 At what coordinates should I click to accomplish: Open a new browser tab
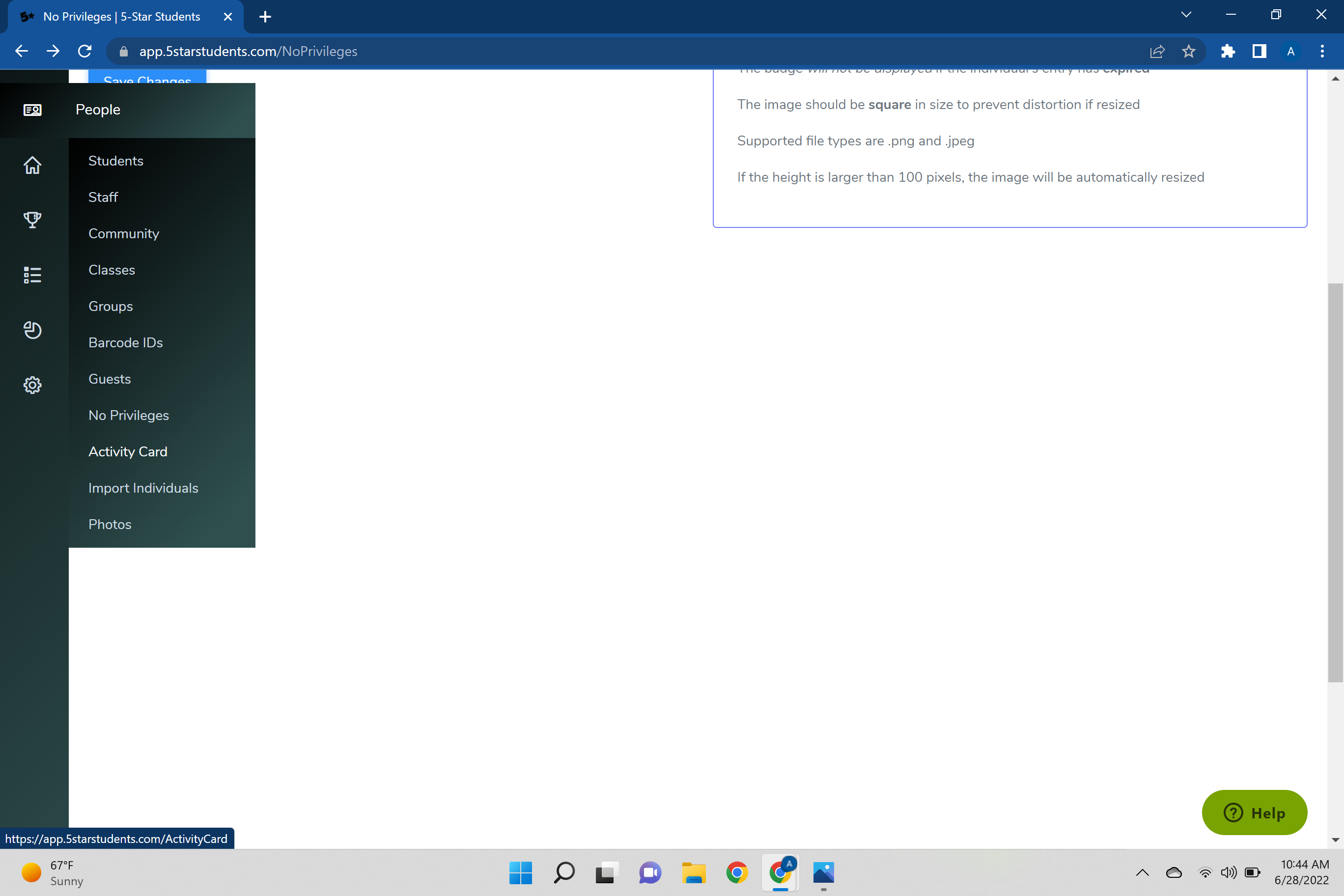[x=265, y=17]
